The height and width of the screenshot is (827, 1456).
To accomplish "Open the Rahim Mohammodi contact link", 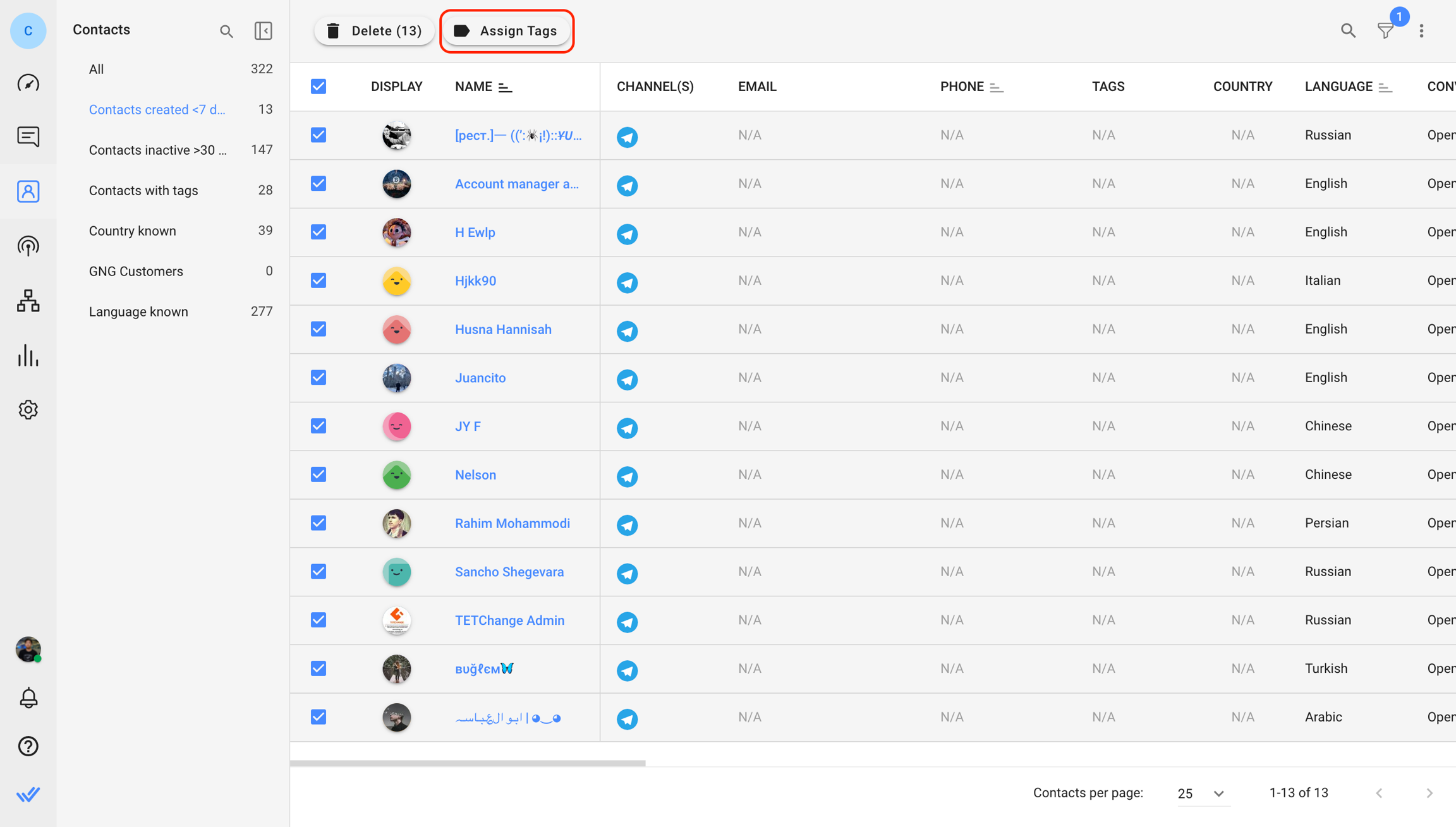I will click(513, 523).
